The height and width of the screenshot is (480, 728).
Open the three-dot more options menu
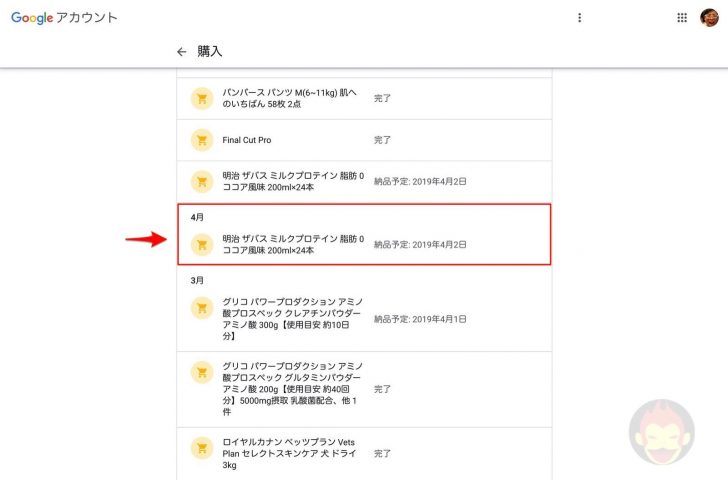[579, 18]
